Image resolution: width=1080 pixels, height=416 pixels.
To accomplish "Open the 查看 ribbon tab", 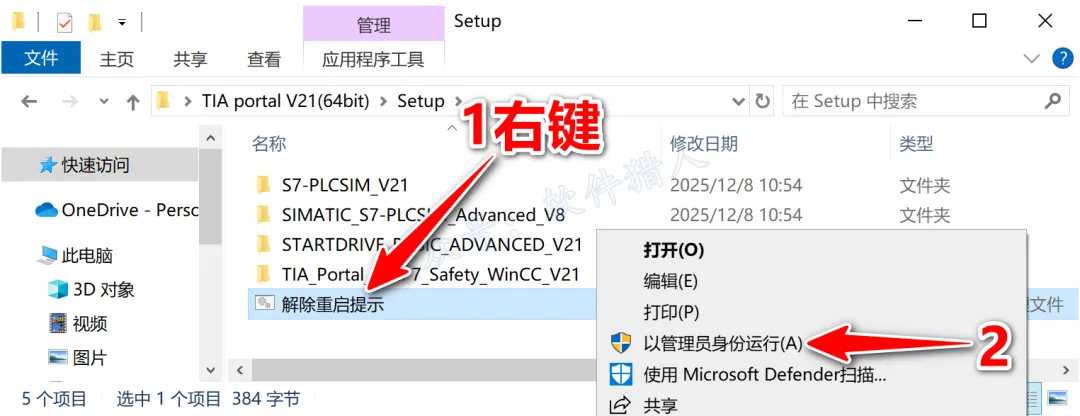I will (x=264, y=59).
